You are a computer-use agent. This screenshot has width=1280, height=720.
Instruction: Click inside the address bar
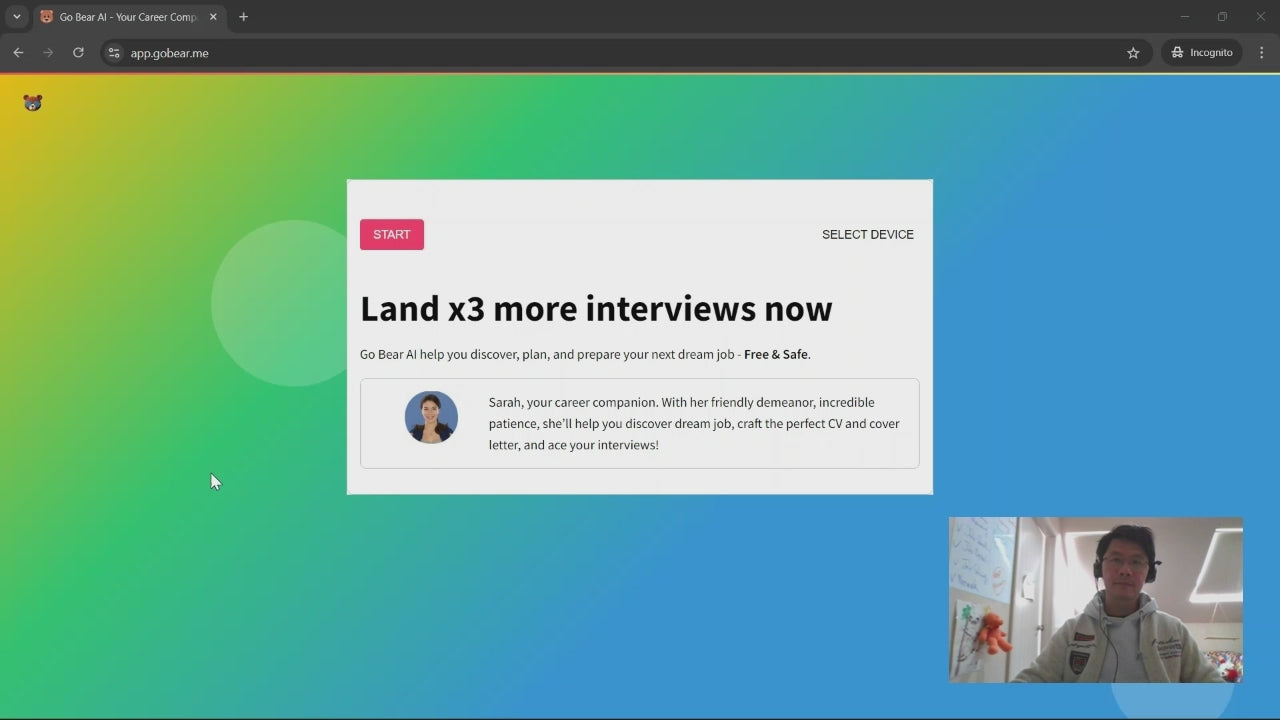coord(400,53)
